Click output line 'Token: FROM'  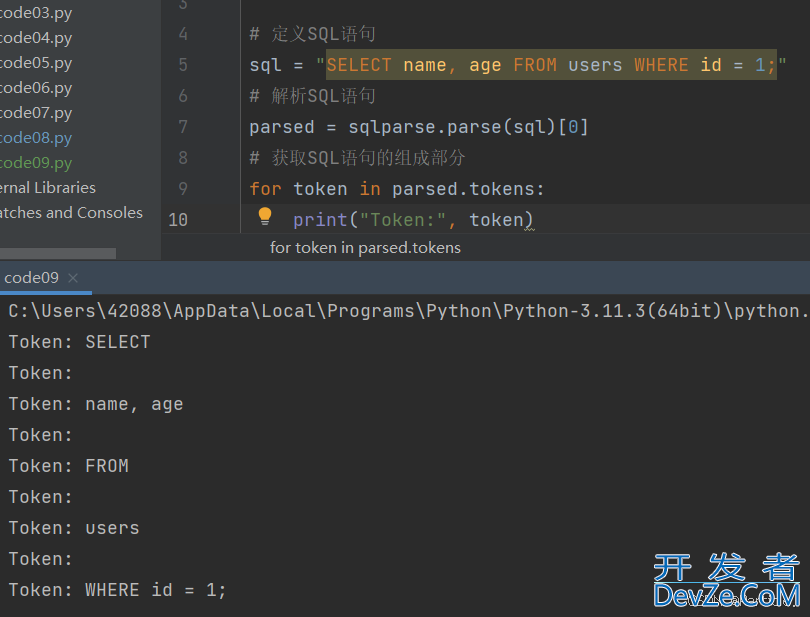point(69,466)
